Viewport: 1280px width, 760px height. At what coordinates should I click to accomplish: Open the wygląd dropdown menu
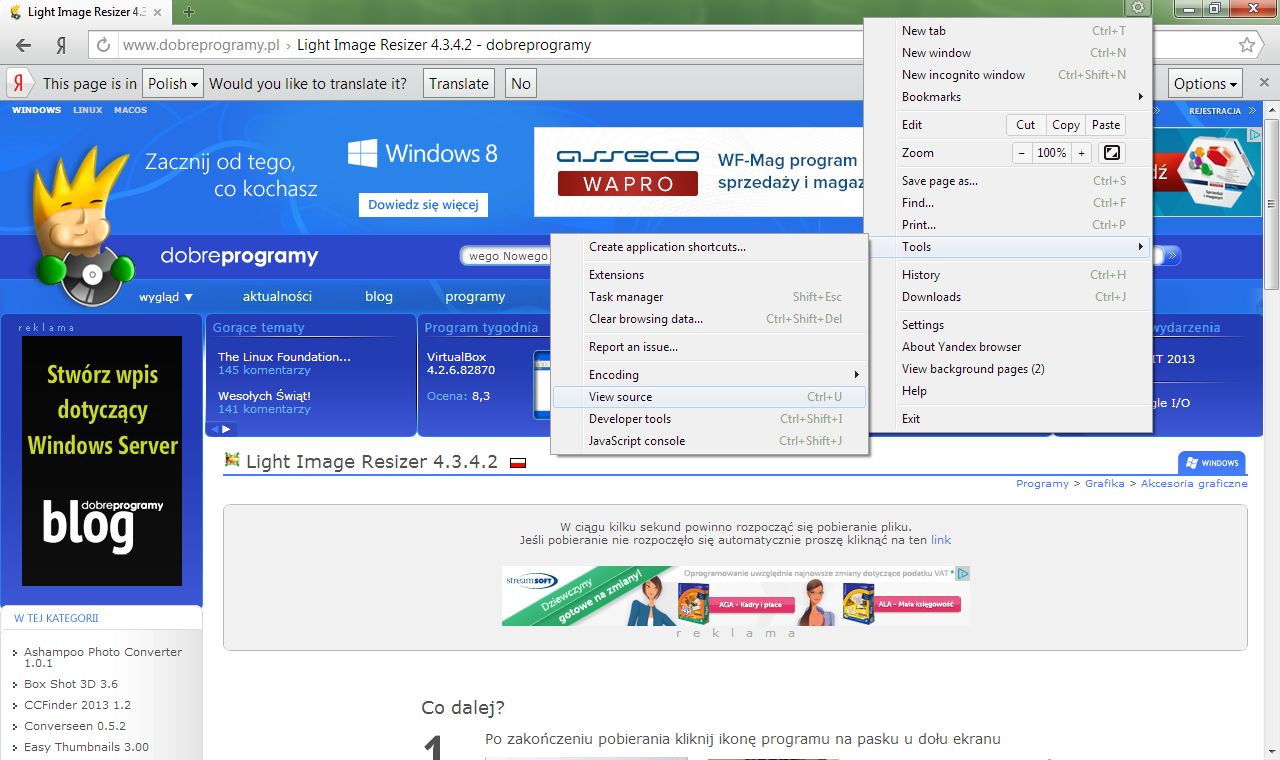[166, 297]
